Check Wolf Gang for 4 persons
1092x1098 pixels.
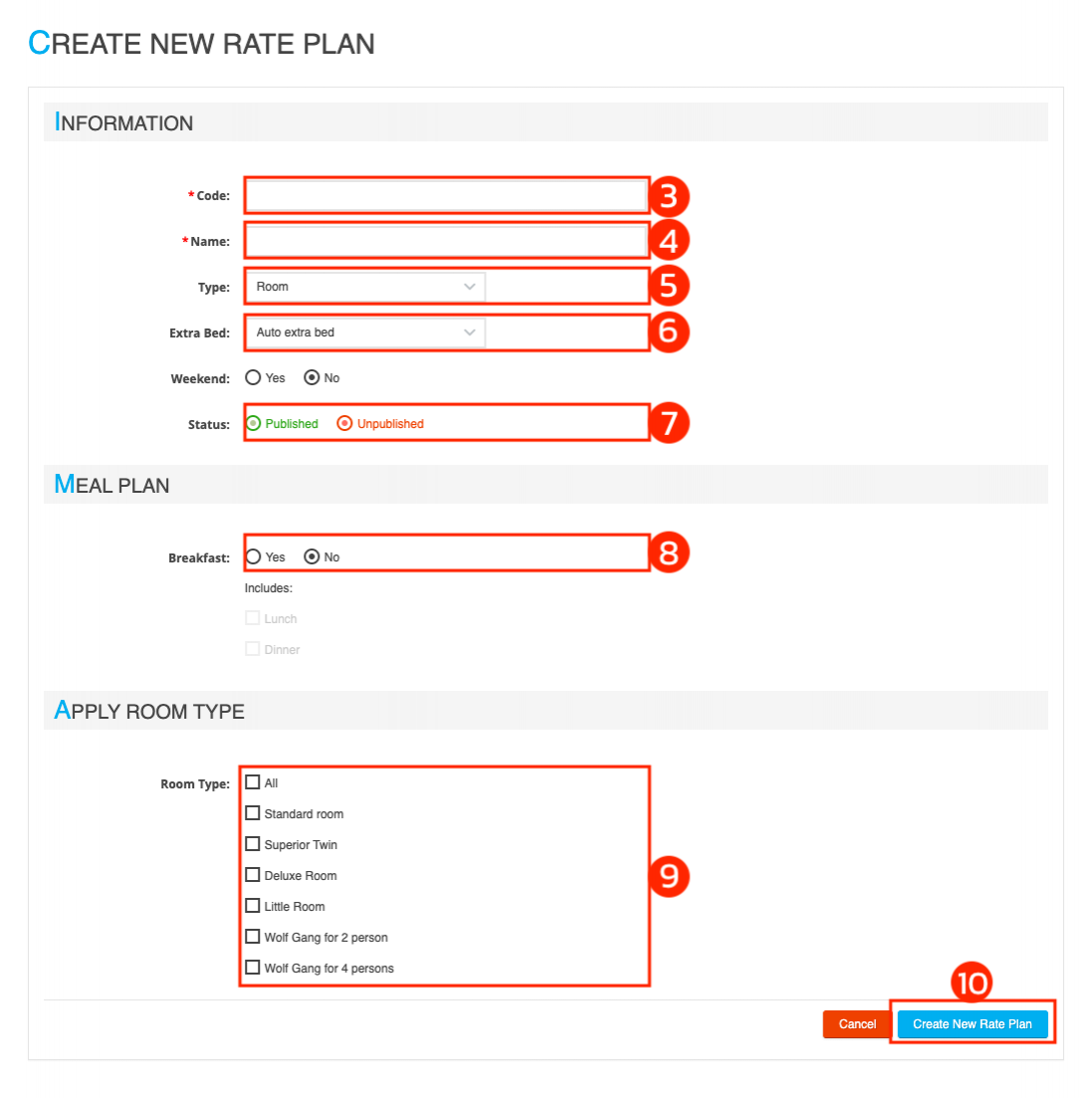pyautogui.click(x=253, y=968)
